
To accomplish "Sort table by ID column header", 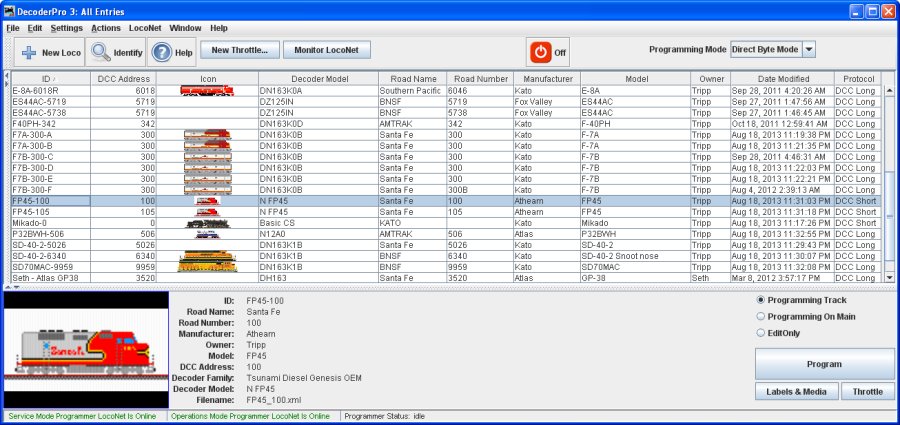I will pos(48,78).
